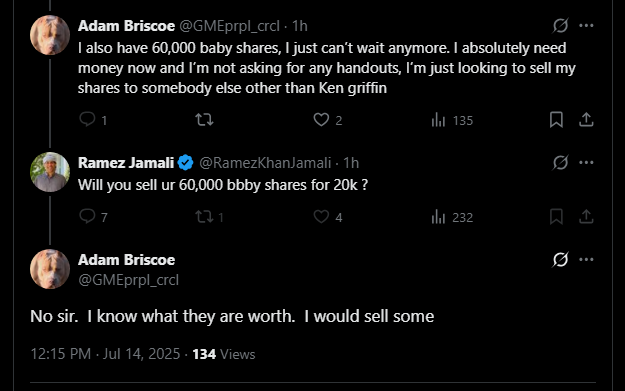Reply to Adam Briscoe's 60,000 shares tweet
625x391 pixels.
point(93,120)
